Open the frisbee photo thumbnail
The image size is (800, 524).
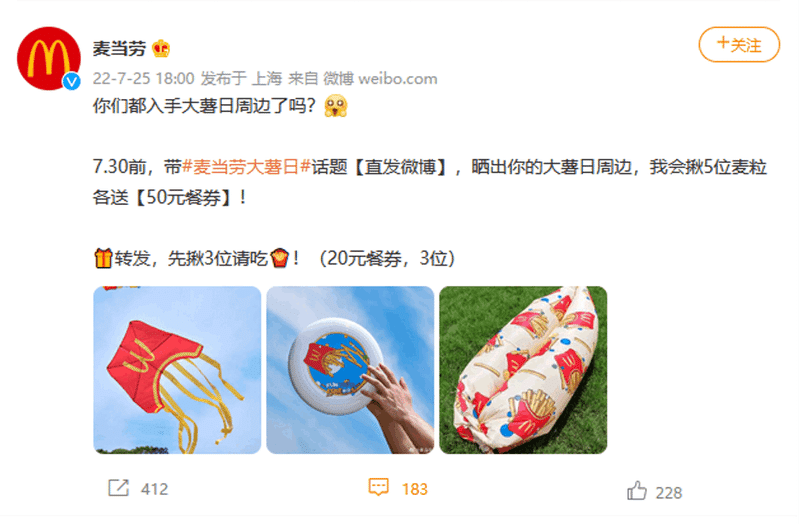click(350, 370)
